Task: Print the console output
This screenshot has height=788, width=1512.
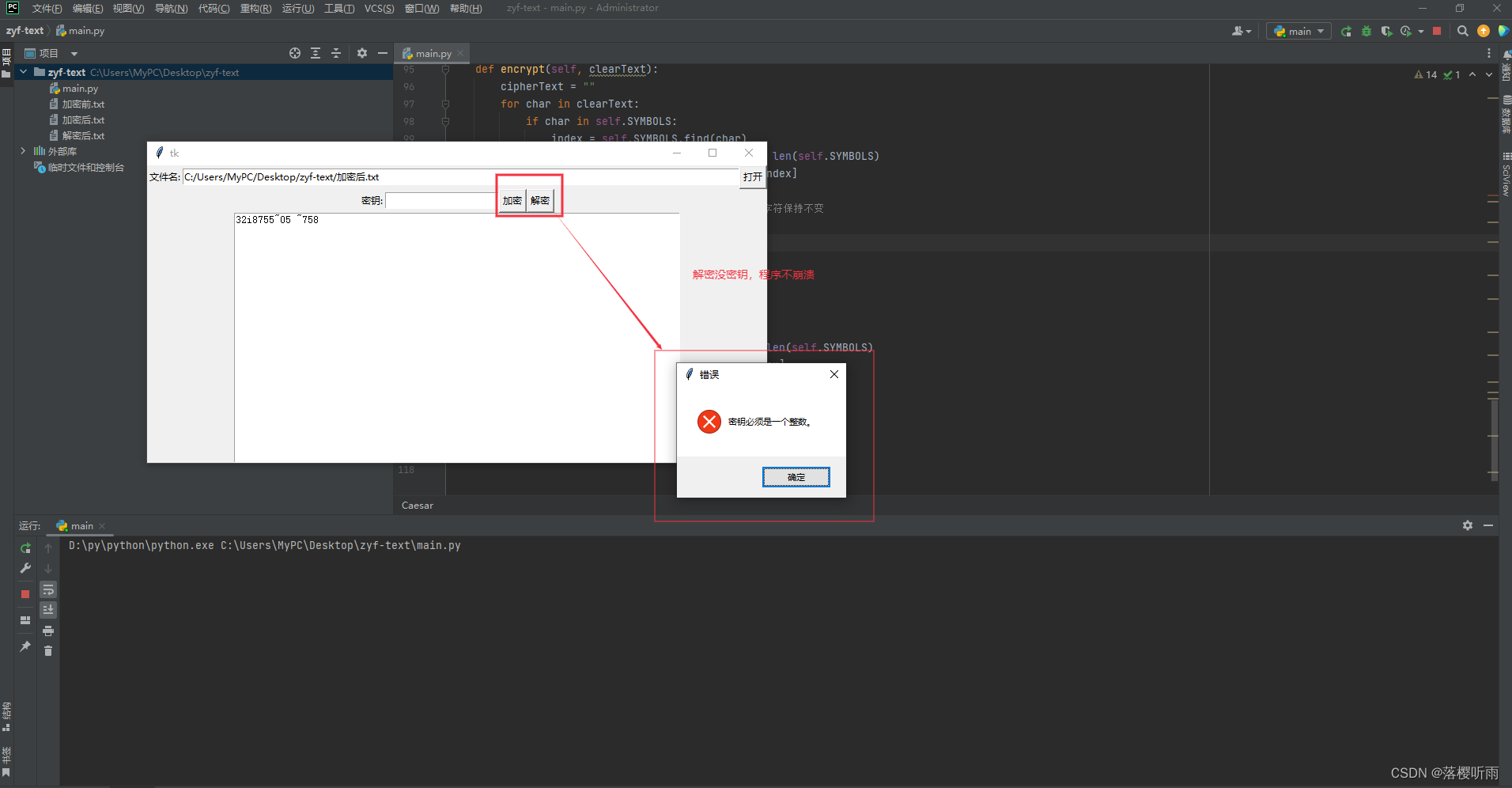Action: pyautogui.click(x=48, y=631)
